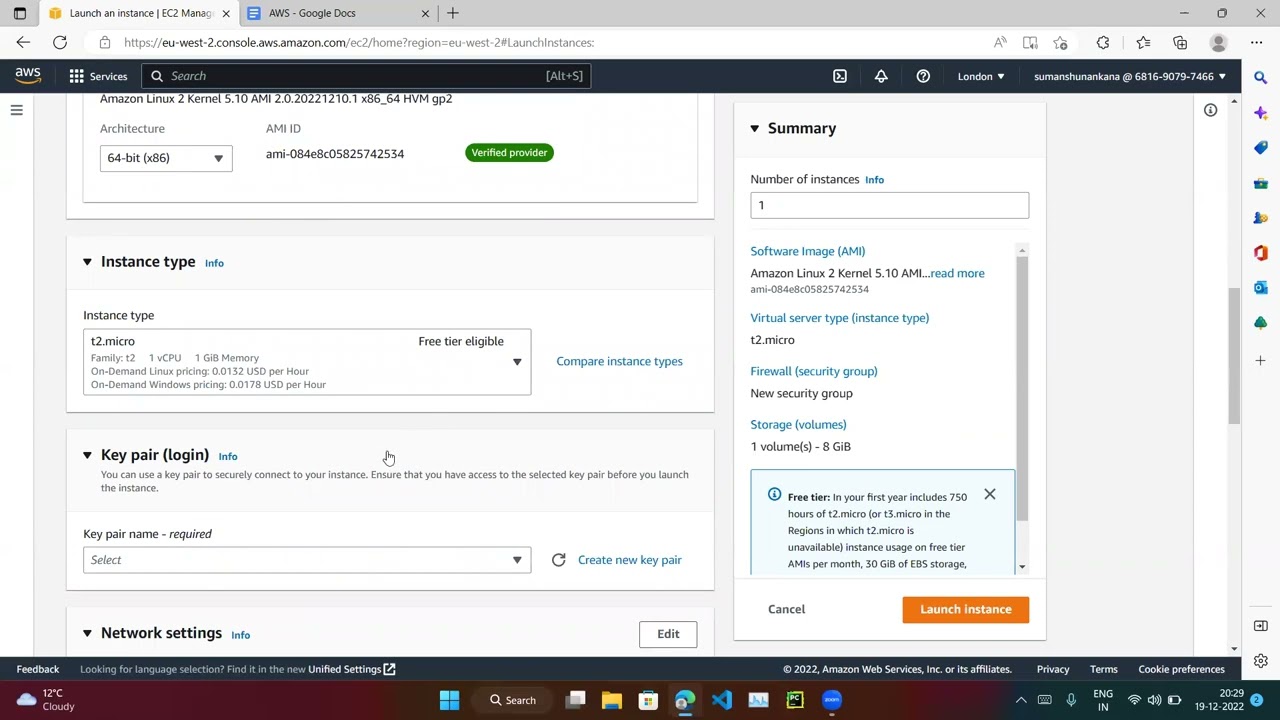This screenshot has width=1280, height=720.
Task: Open the t2.micro instance type dropdown
Action: 307,362
